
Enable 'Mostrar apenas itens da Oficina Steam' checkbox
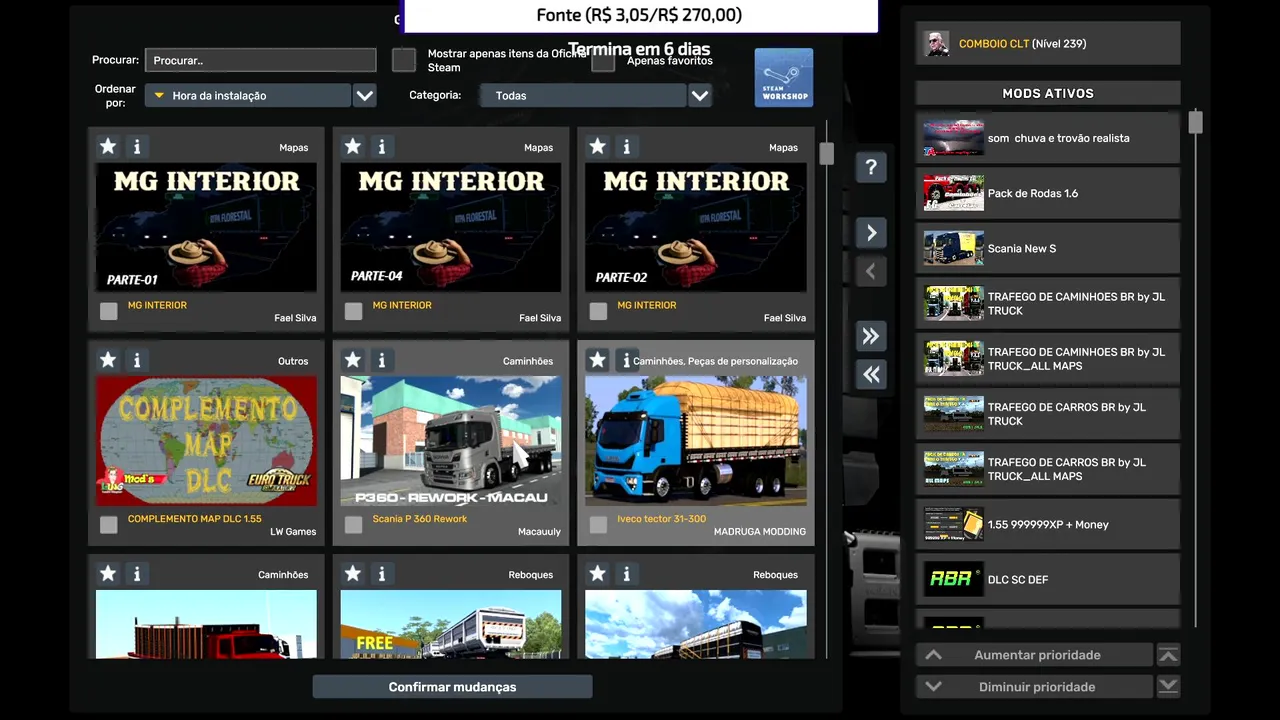404,60
